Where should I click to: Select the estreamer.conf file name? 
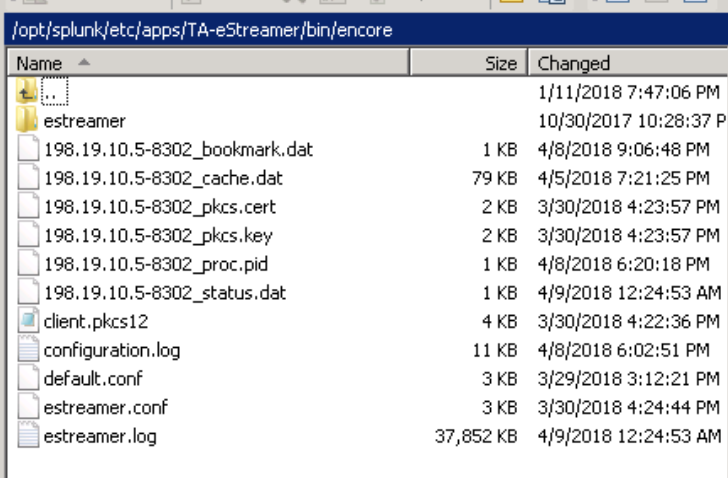(x=105, y=408)
